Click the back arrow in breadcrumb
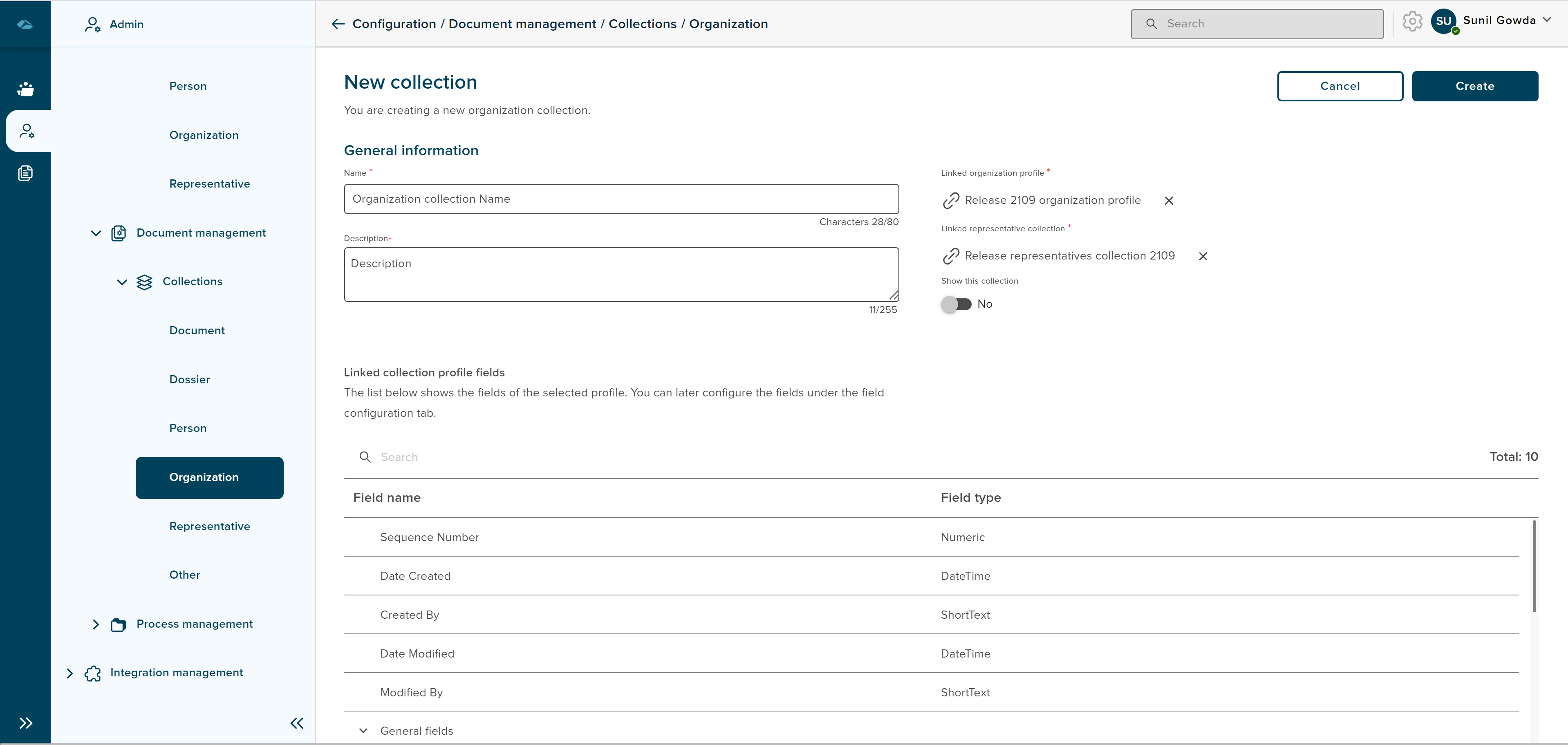This screenshot has height=745, width=1568. [x=338, y=24]
